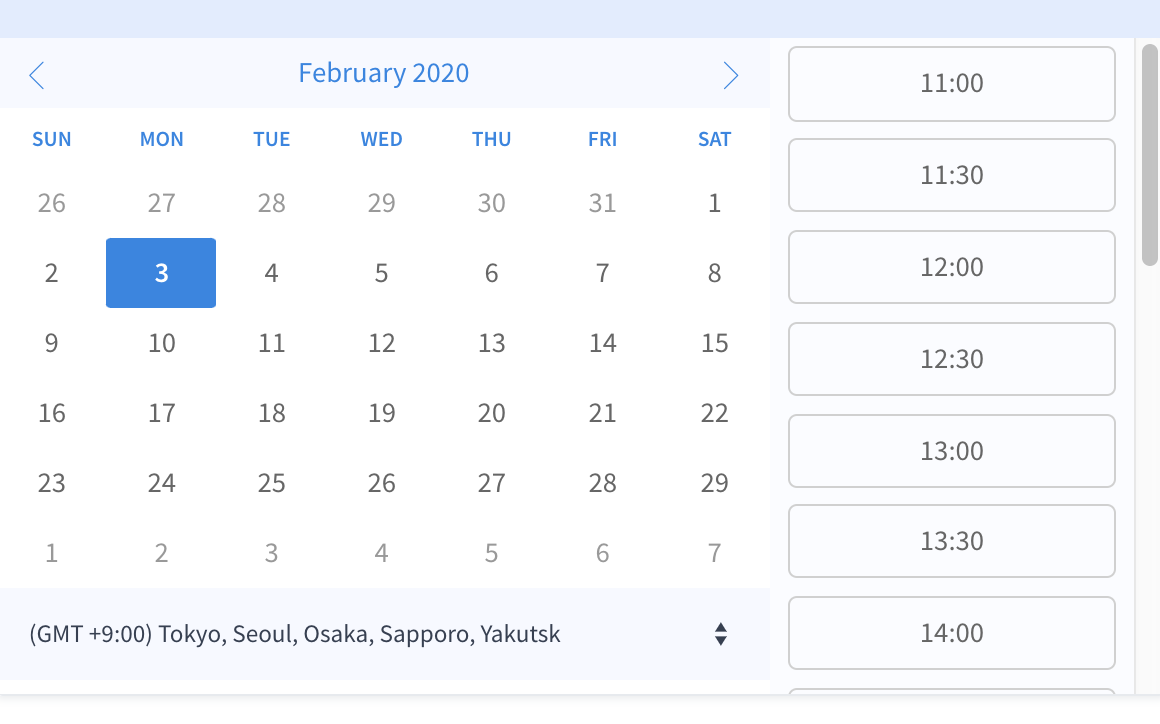Pick February 19 in the calendar

coord(381,413)
